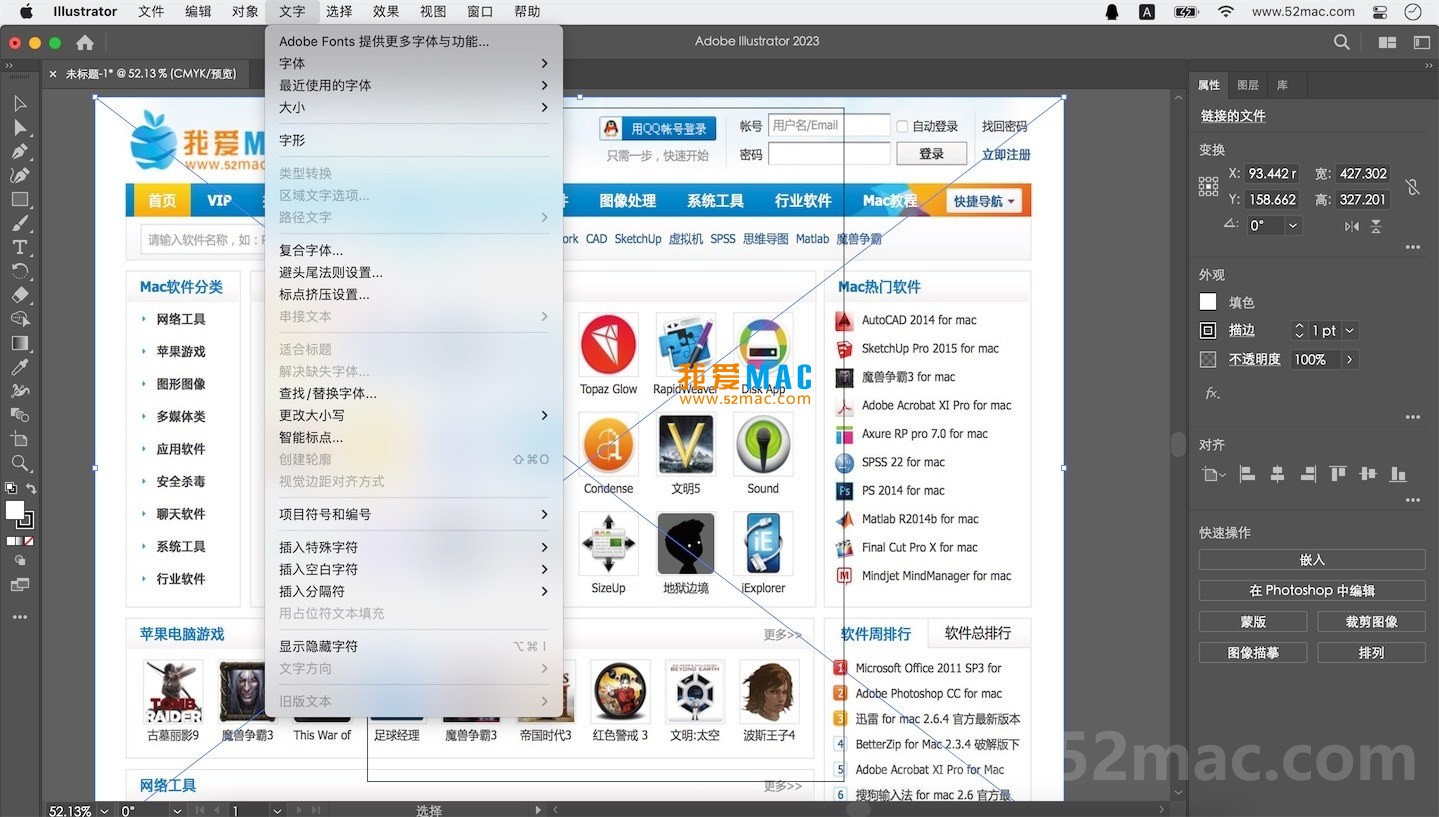Open stroke weight dropdown next to 1 pt
This screenshot has width=1439, height=817.
[1350, 331]
